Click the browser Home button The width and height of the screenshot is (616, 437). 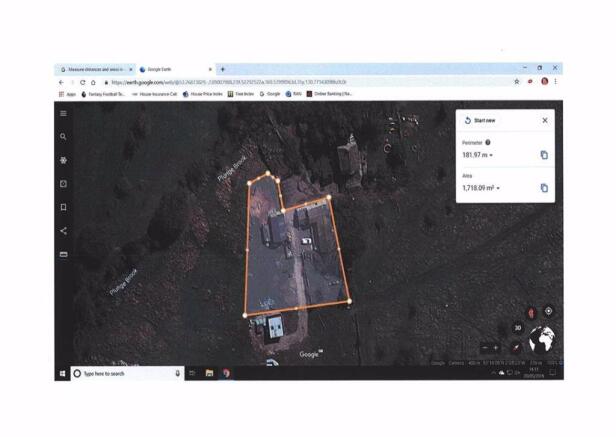(x=93, y=83)
